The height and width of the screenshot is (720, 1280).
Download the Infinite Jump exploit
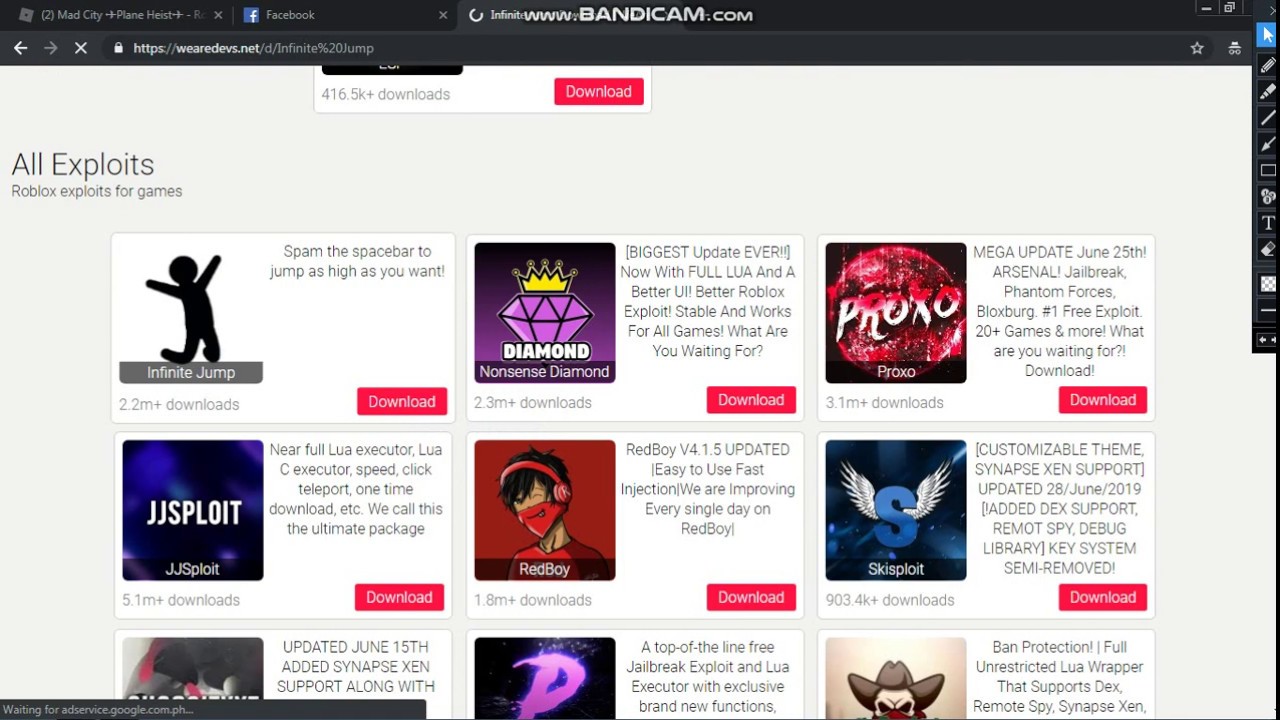point(402,401)
